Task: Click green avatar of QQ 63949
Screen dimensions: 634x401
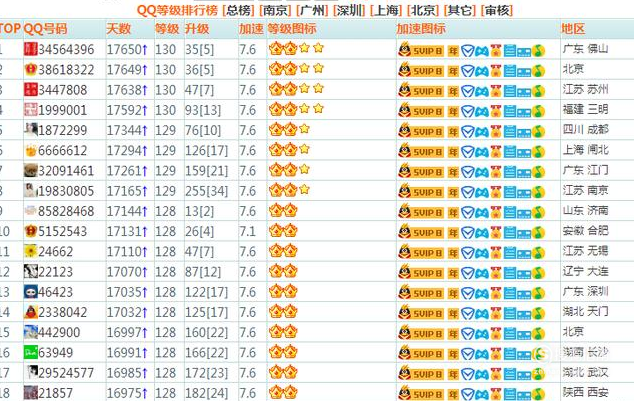Action: (30, 352)
